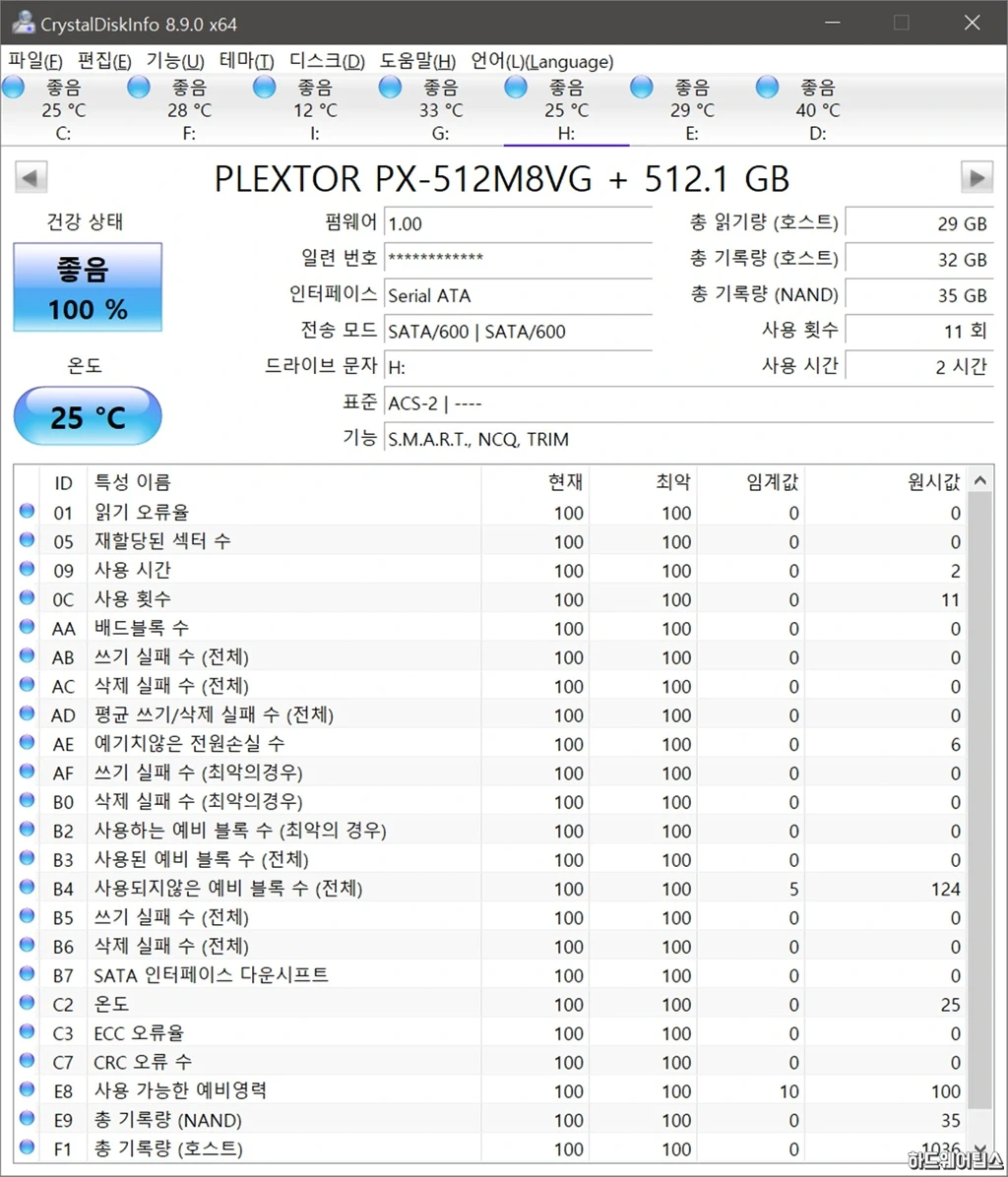Image resolution: width=1008 pixels, height=1177 pixels.
Task: Select the F: drive tab
Action: coord(189,109)
